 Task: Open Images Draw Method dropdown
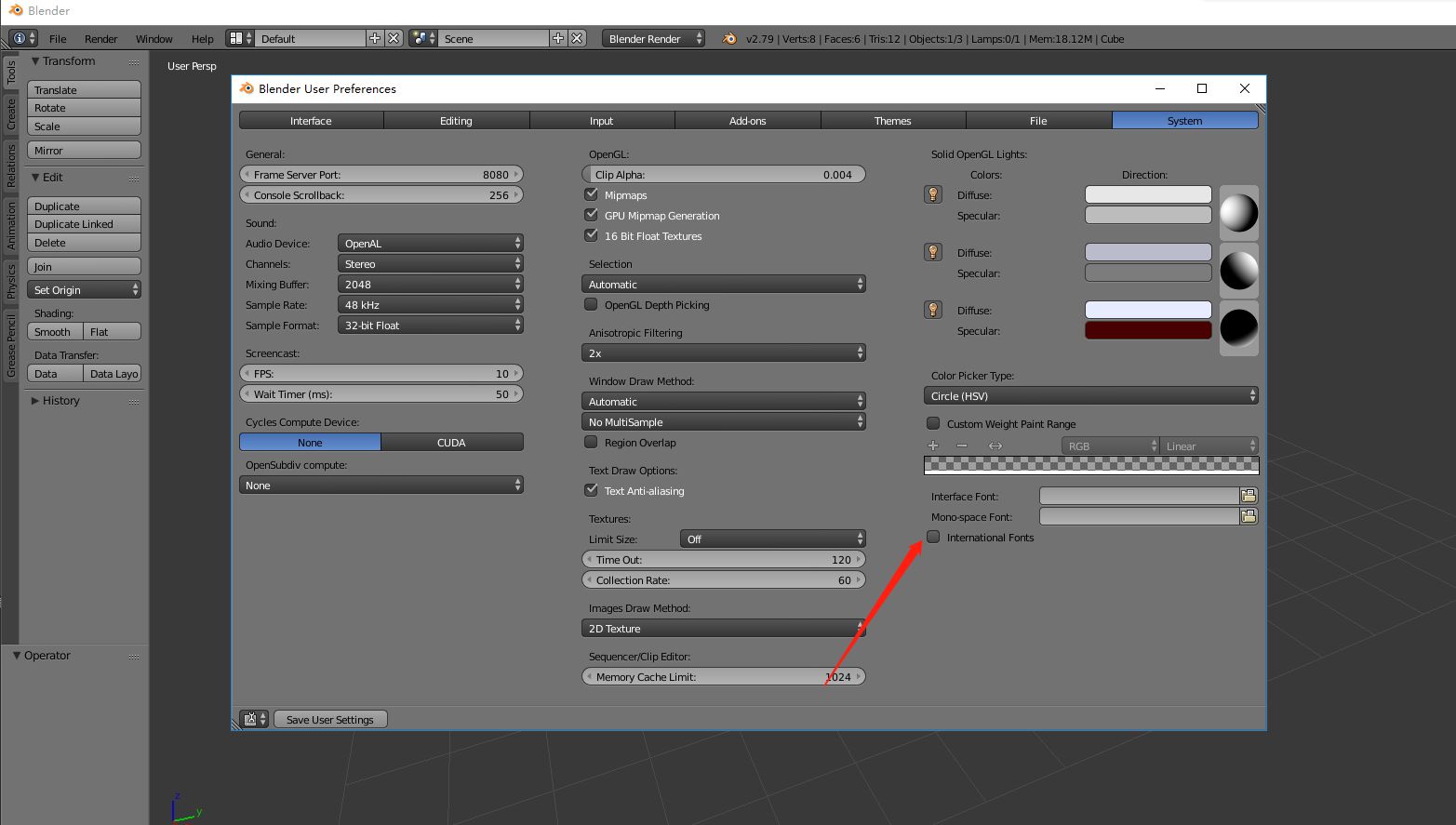[724, 628]
